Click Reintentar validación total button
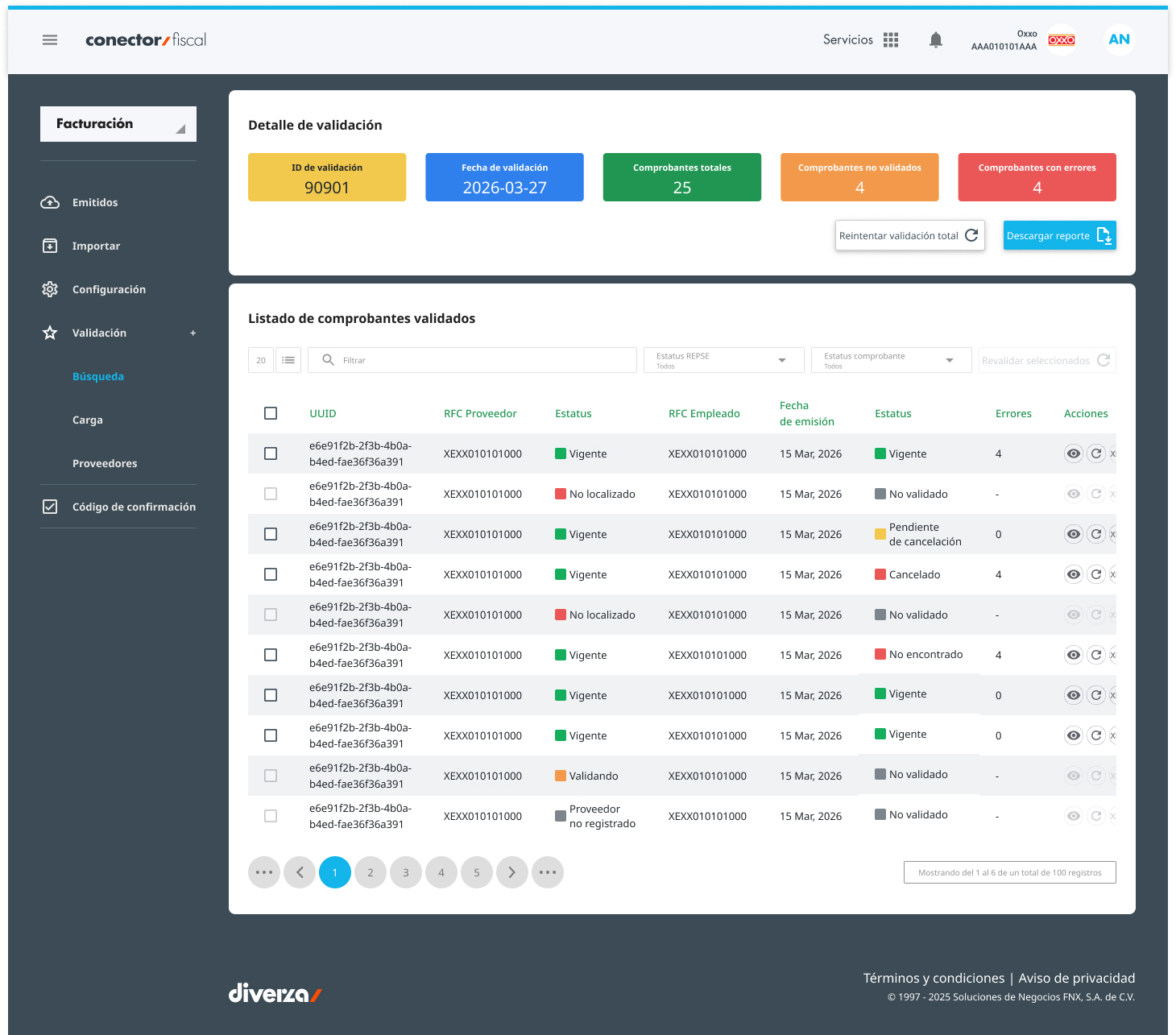This screenshot has height=1035, width=1176. 909,235
